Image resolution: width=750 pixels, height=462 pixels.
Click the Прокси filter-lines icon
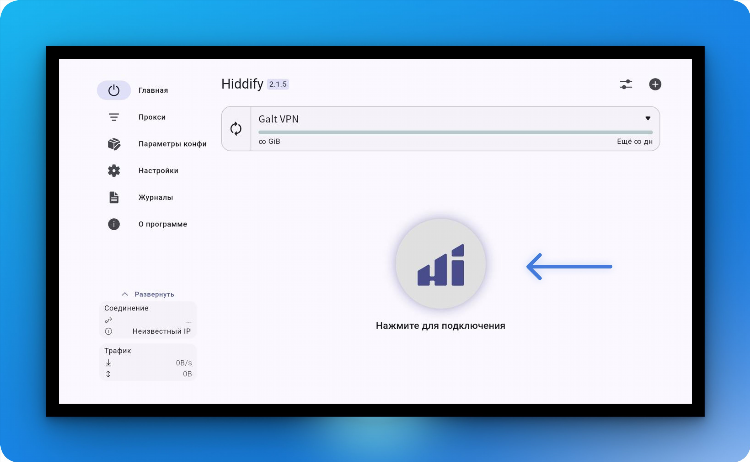113,117
